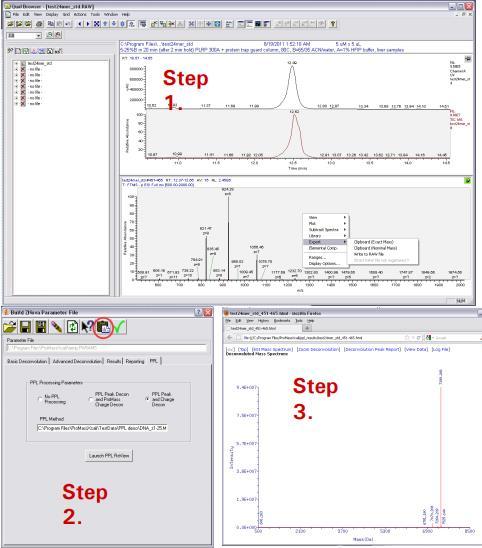Choose Clipboard (Nominal Mass) export option
Screen dimensions: 482x548
375,248
